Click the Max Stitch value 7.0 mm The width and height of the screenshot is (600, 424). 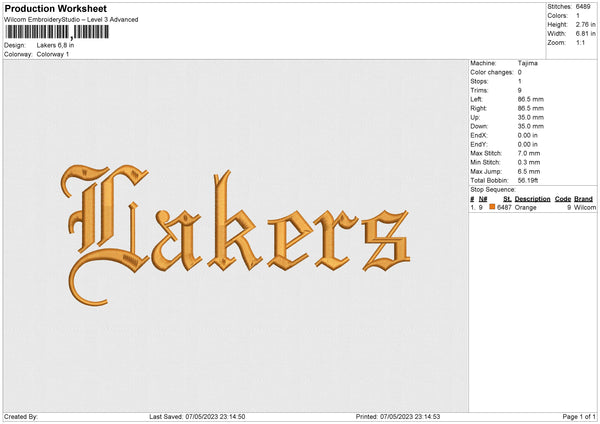tap(529, 153)
